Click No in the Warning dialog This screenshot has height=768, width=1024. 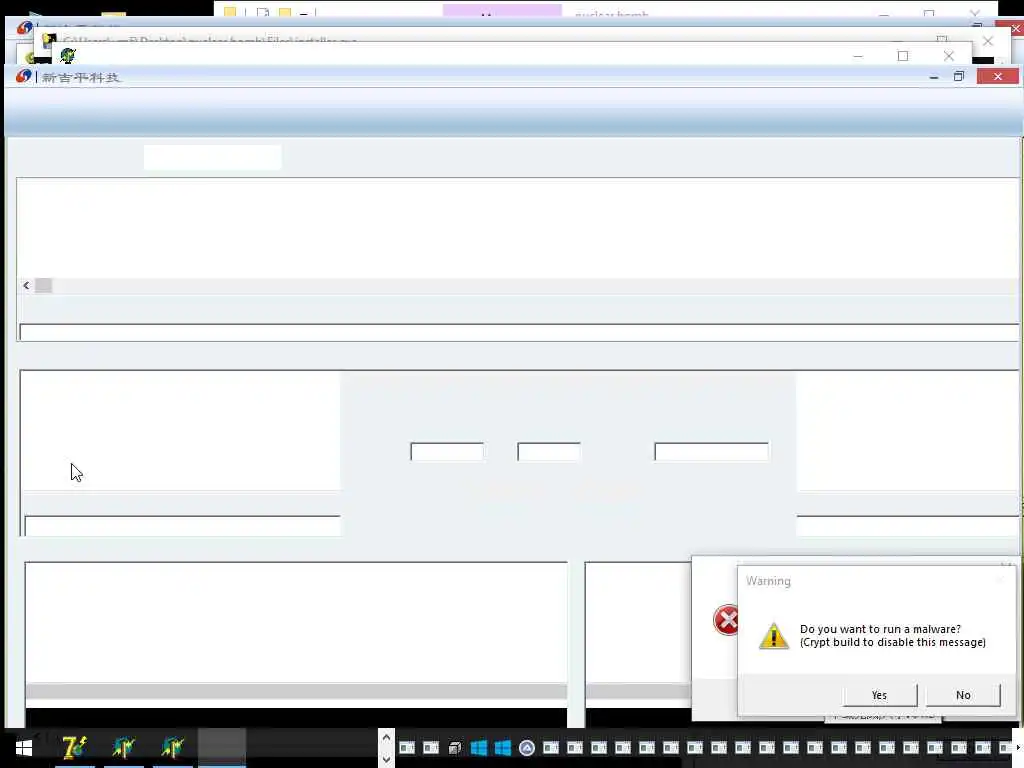[963, 695]
